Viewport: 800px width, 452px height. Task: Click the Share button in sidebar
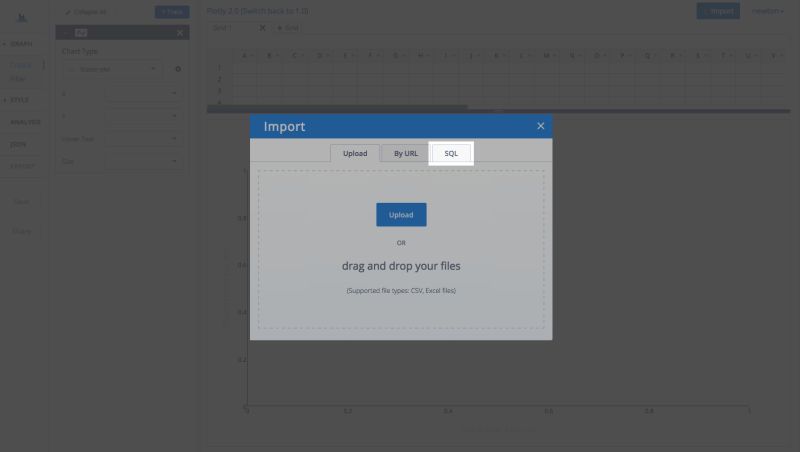21,232
